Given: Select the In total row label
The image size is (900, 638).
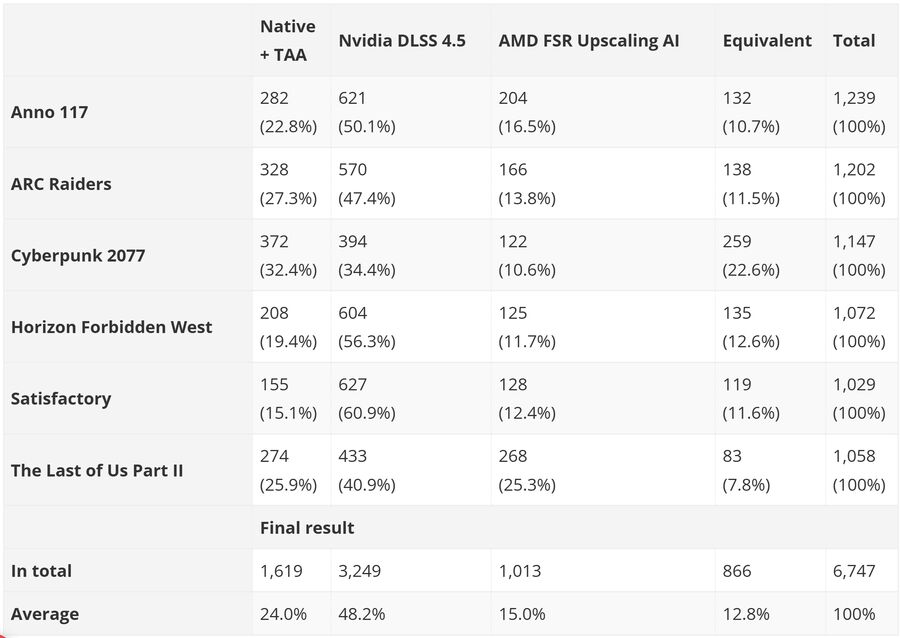Looking at the screenshot, I should tap(41, 571).
